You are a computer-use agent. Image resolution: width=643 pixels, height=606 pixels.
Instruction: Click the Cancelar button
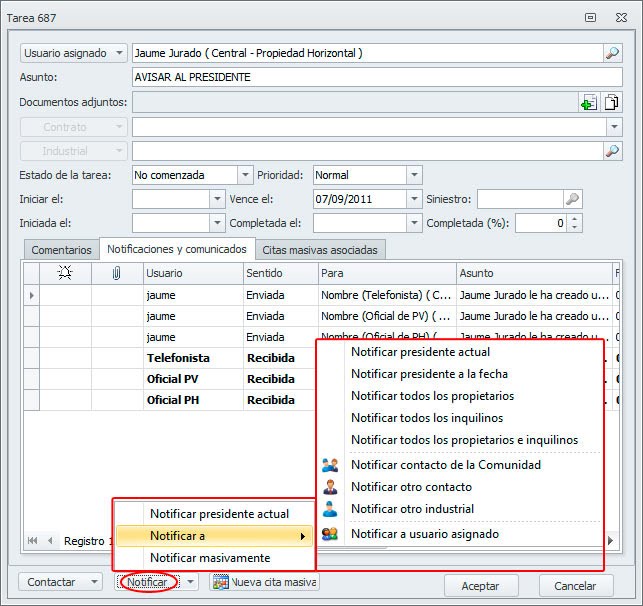[x=575, y=586]
